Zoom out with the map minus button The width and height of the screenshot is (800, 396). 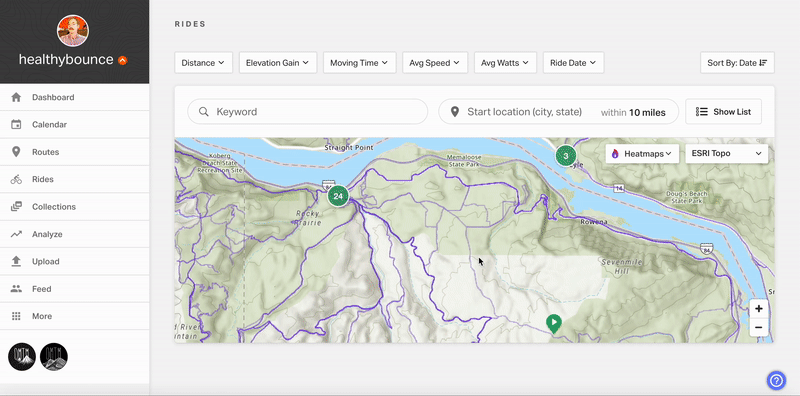point(759,327)
